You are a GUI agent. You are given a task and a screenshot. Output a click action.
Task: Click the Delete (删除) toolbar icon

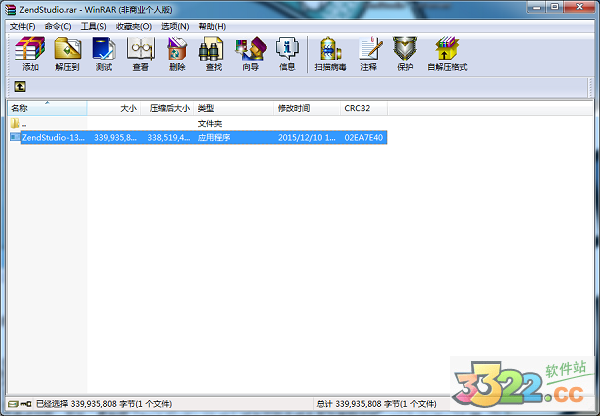[177, 54]
